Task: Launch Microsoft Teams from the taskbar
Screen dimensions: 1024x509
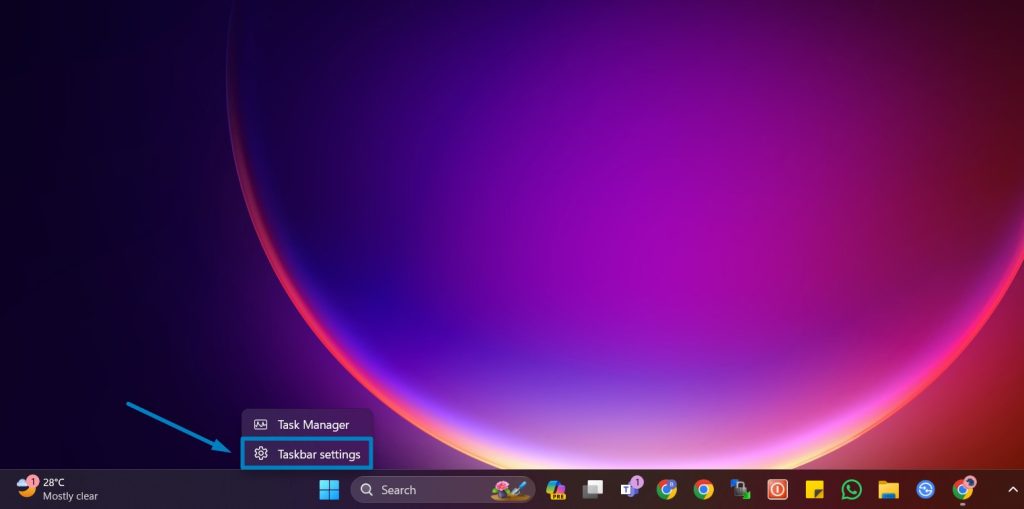Action: pos(630,489)
